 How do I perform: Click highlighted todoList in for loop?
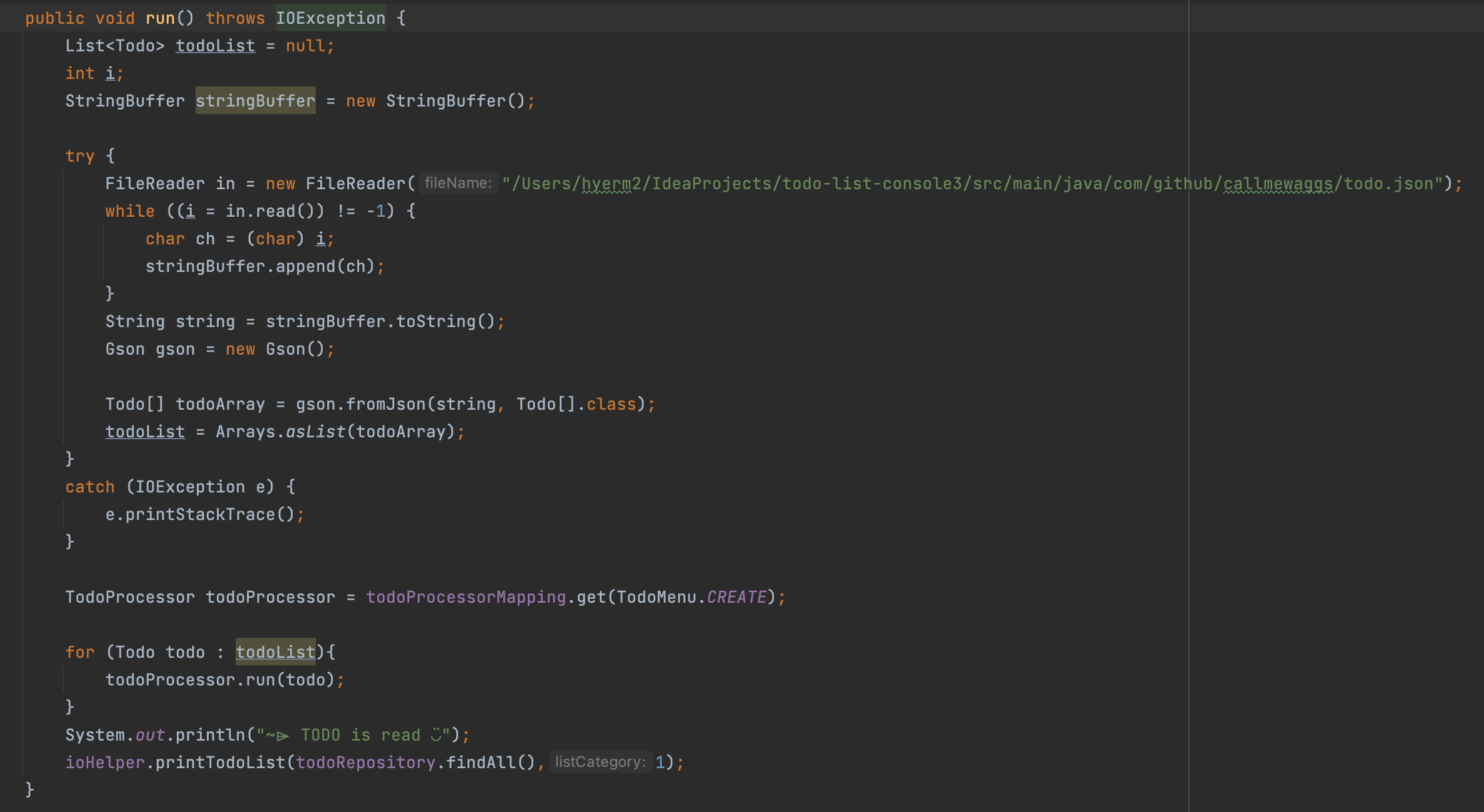[275, 652]
